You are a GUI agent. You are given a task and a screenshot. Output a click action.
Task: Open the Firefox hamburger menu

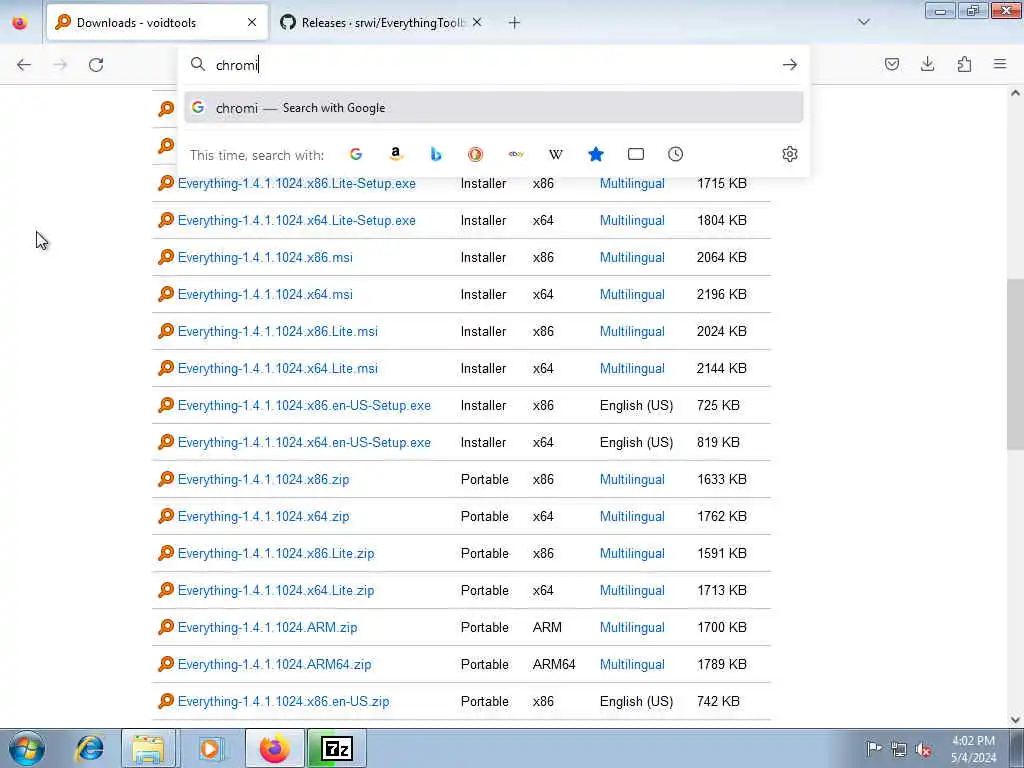(x=1000, y=64)
